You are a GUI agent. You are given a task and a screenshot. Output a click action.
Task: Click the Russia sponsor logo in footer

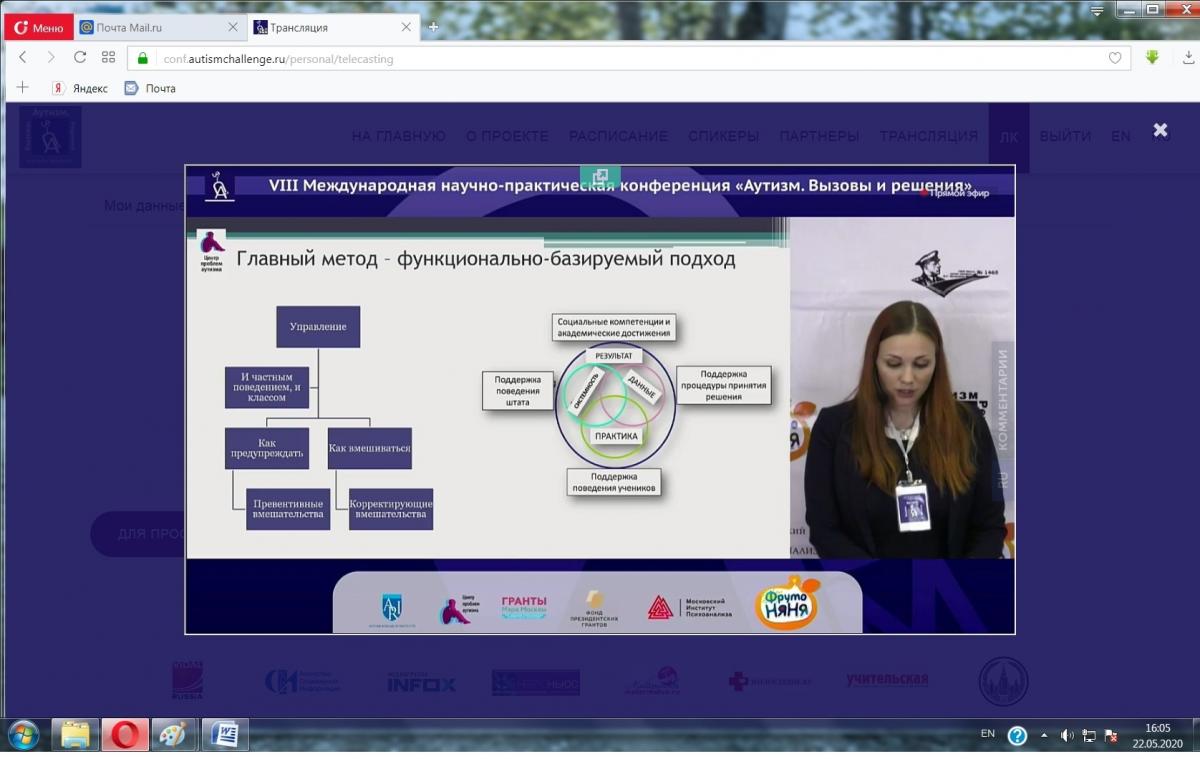(x=187, y=681)
